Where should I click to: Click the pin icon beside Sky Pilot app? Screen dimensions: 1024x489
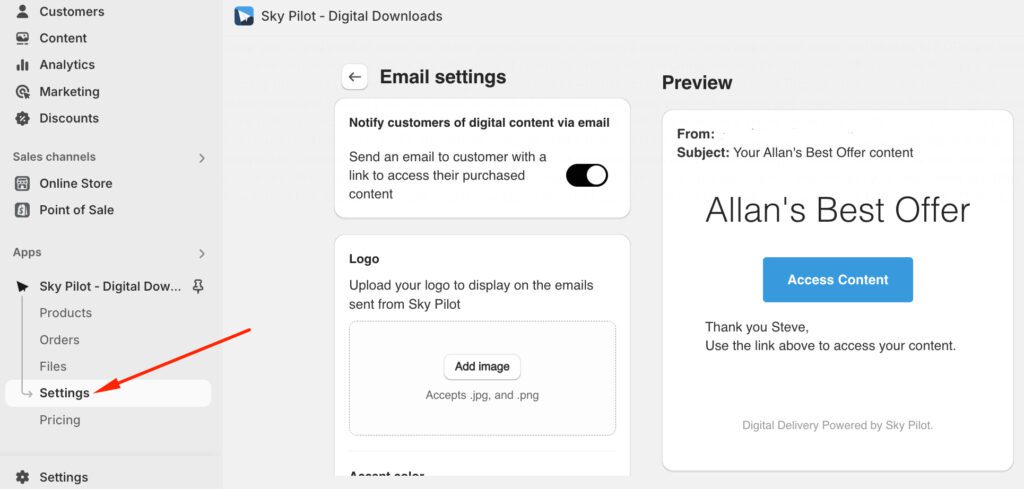coord(198,286)
